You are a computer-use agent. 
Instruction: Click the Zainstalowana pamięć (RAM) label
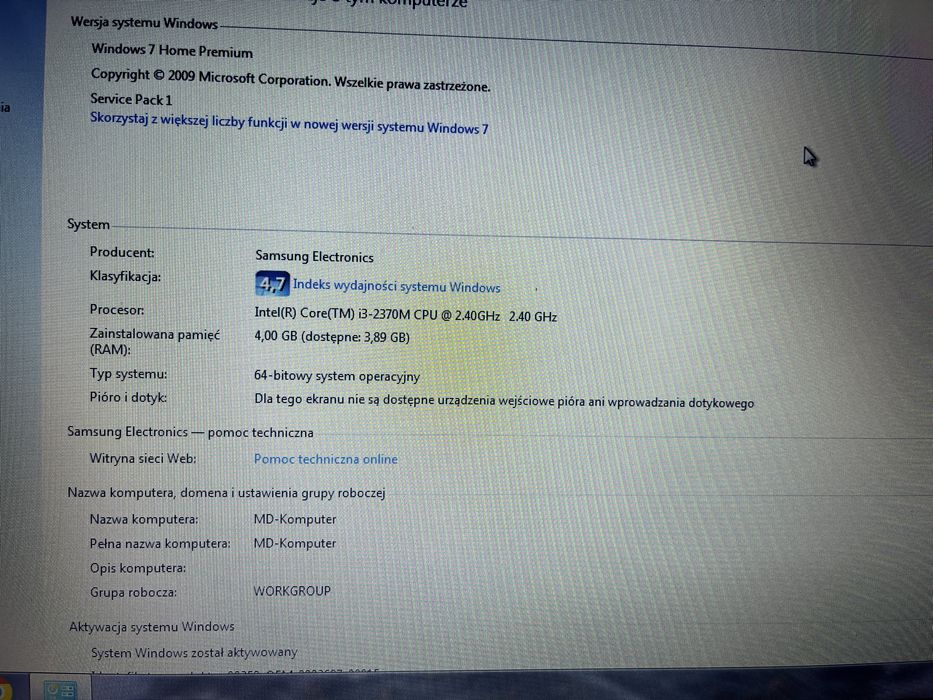click(155, 342)
